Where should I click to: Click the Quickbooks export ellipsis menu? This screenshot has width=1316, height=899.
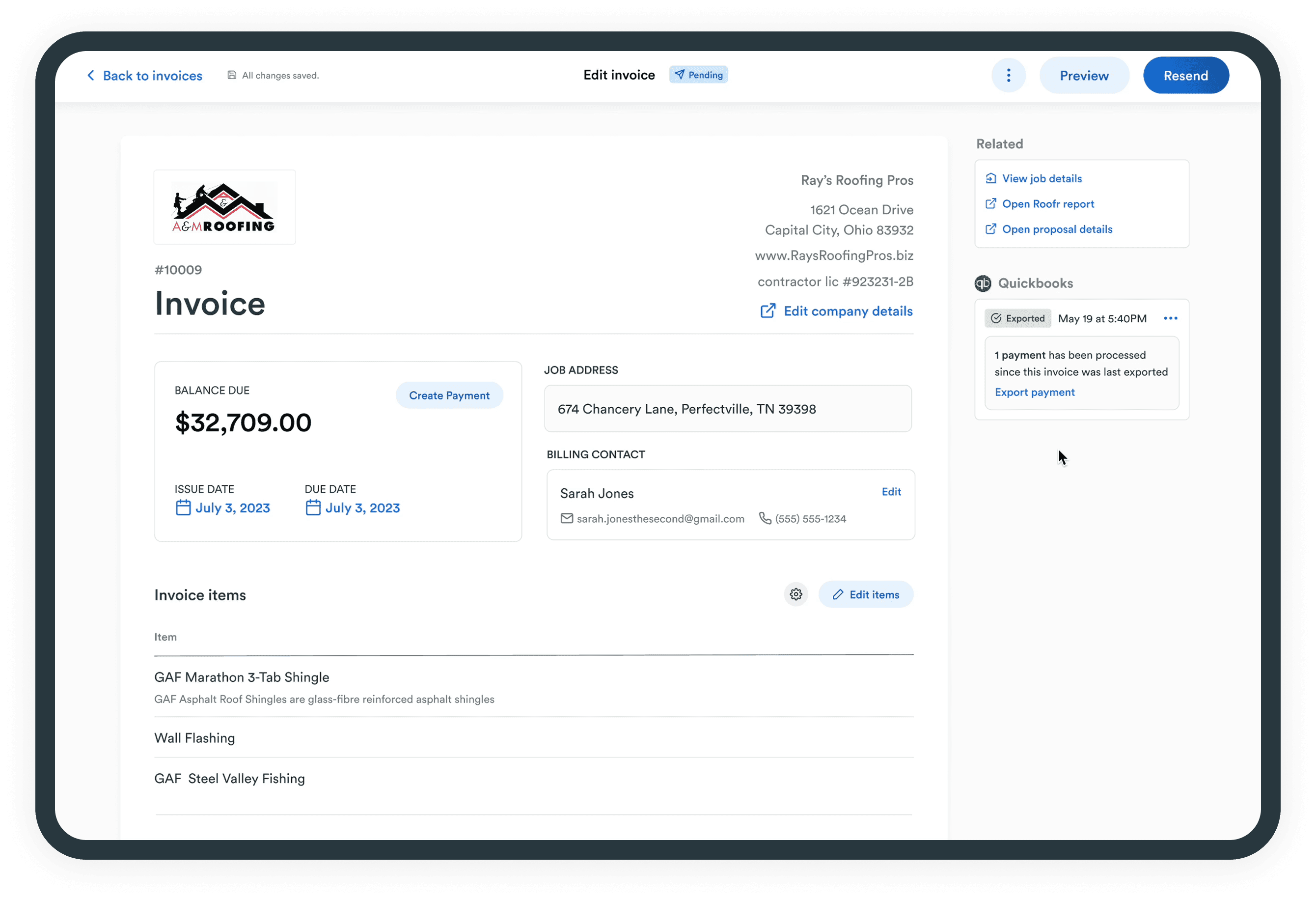point(1171,318)
